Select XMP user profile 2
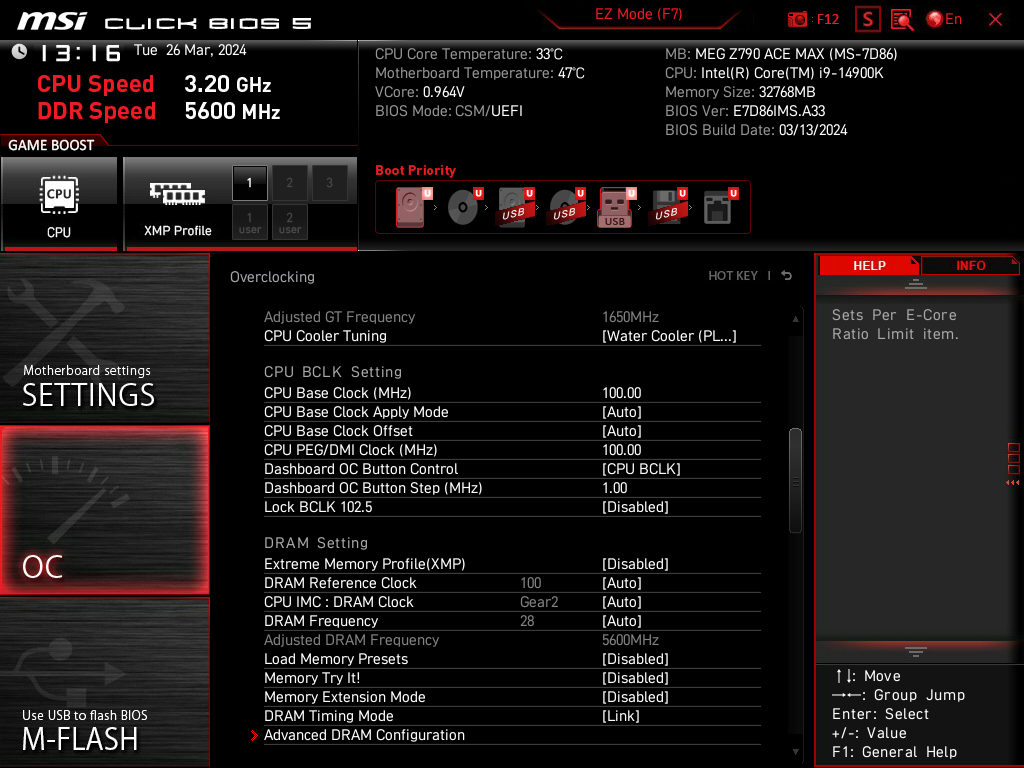 pos(289,222)
